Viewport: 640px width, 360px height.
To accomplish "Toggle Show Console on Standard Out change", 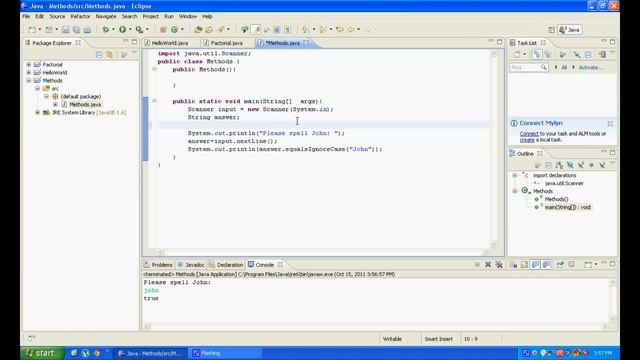I will 536,264.
